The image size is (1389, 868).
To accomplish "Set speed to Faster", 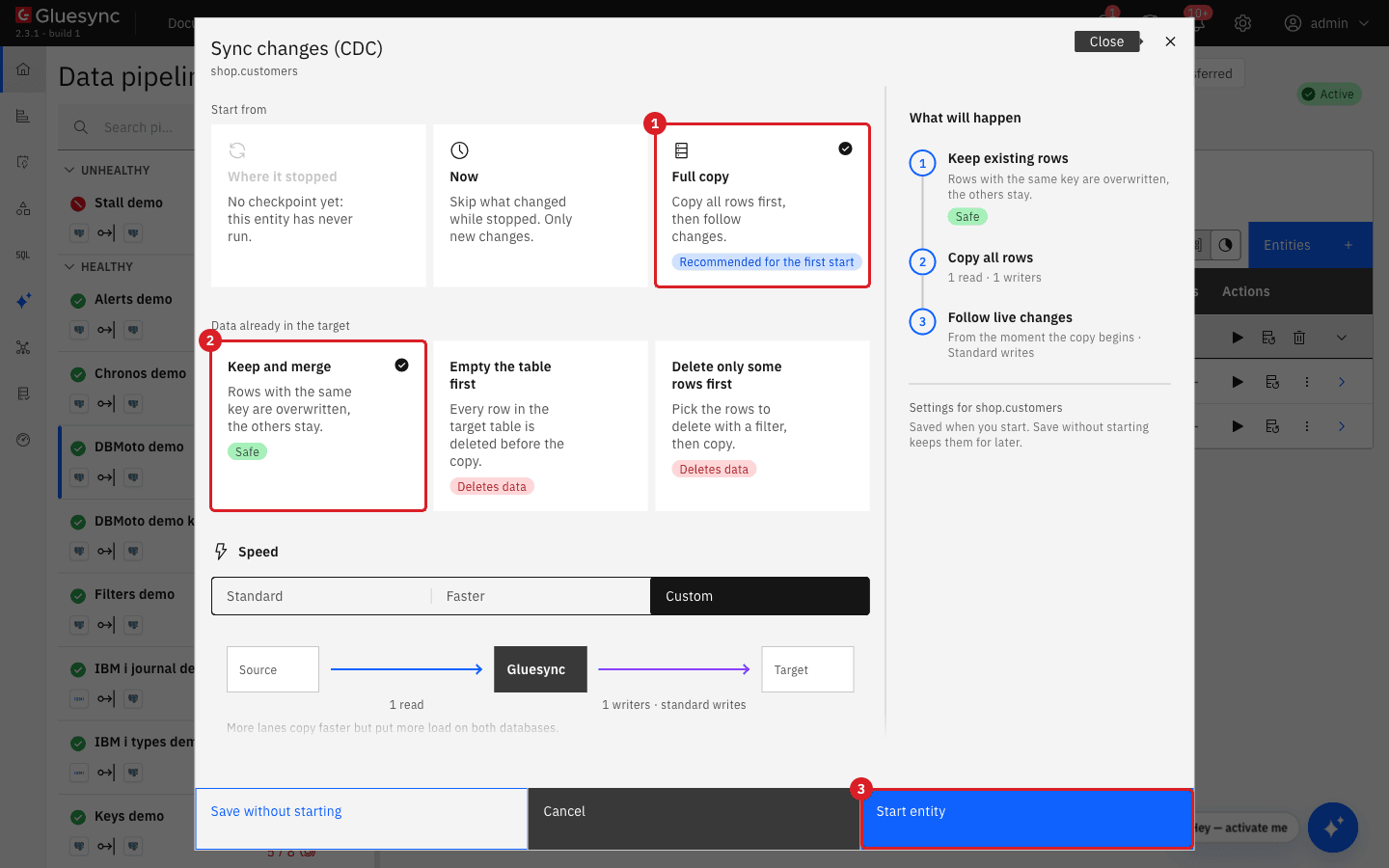I will [541, 596].
